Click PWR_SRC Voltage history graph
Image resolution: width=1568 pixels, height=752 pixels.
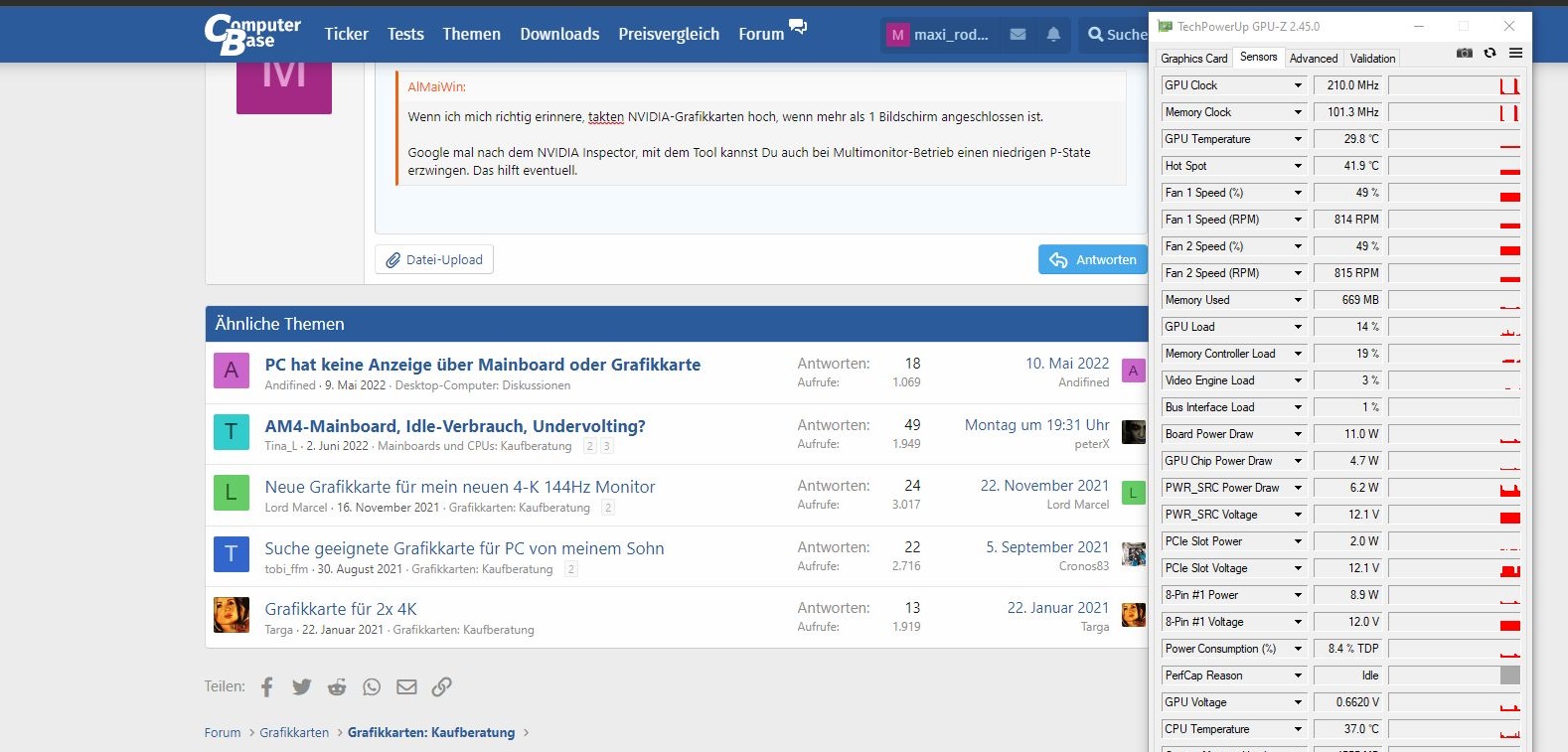[1454, 515]
